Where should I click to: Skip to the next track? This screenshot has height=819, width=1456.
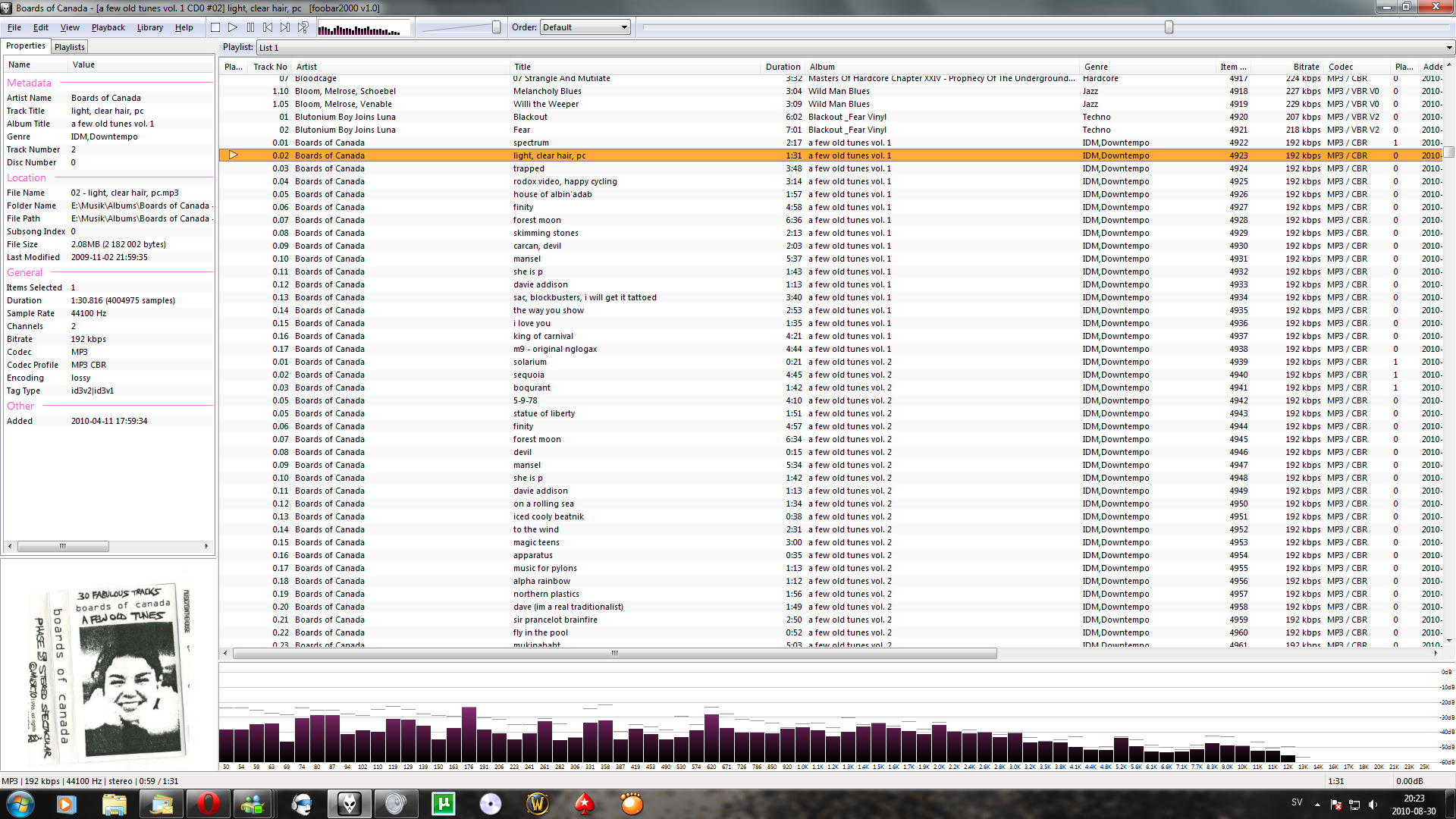(x=285, y=27)
